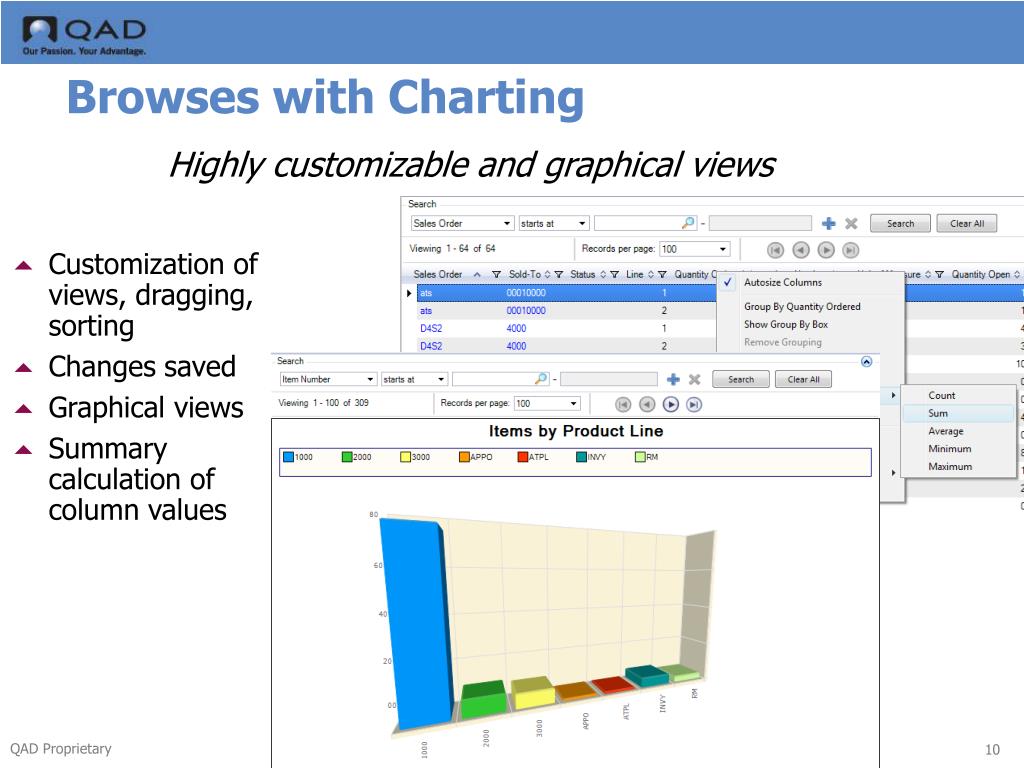Click the light green RM legend swatch
This screenshot has width=1024, height=768.
pos(640,457)
